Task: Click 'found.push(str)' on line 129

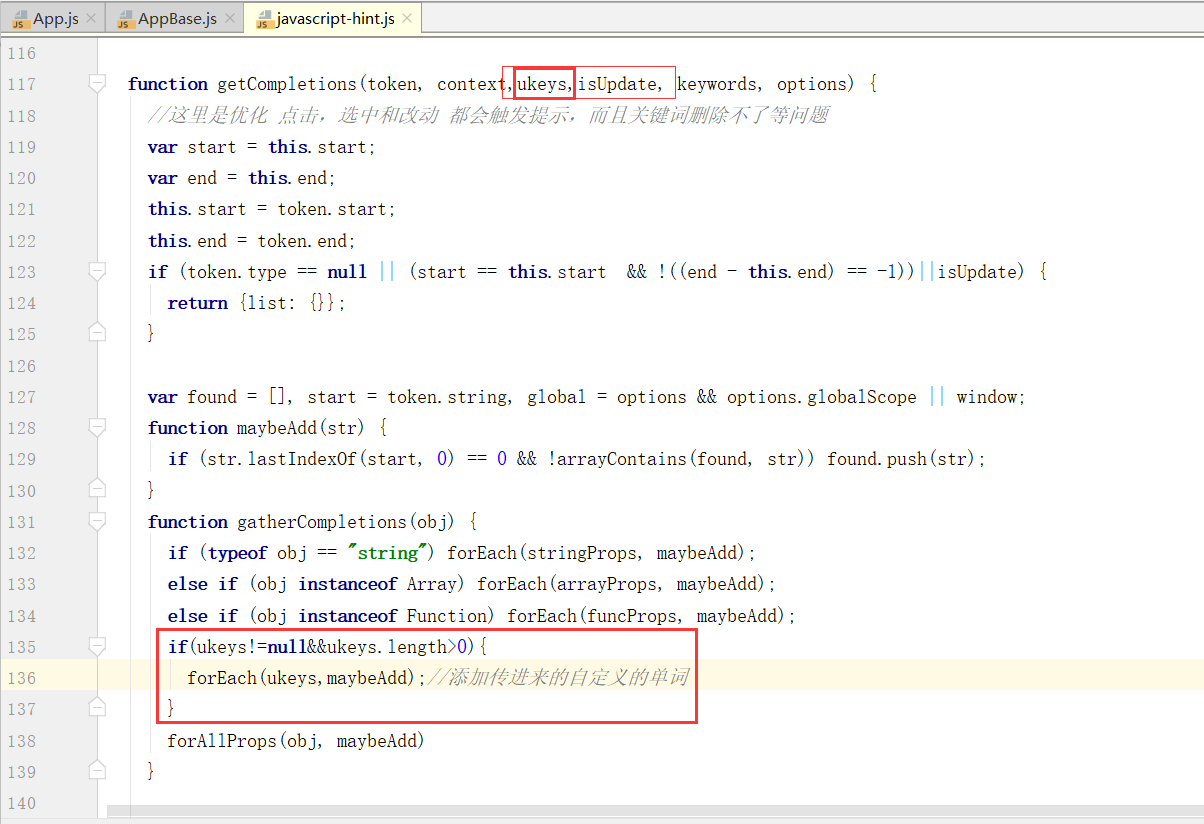Action: (x=902, y=459)
